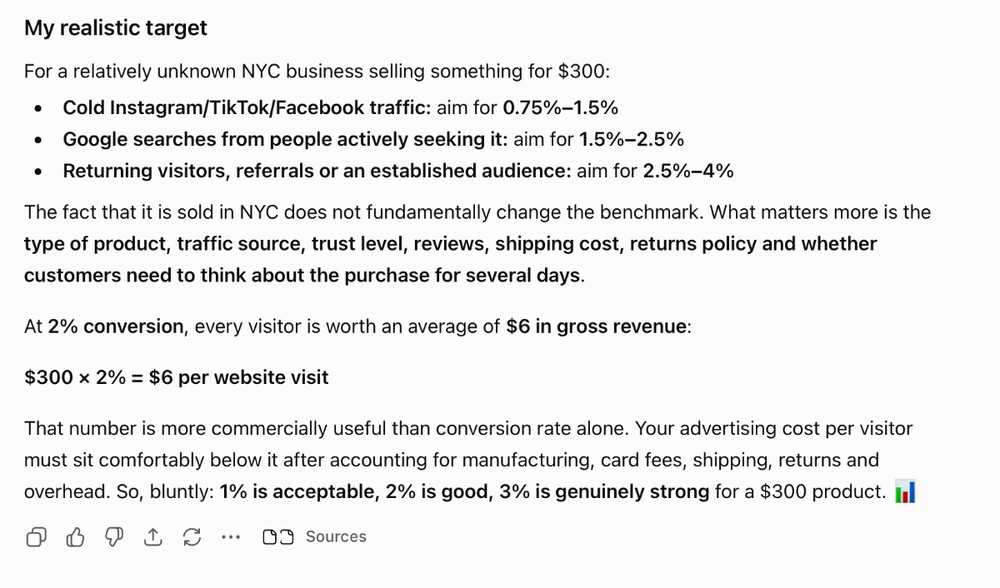Click the '$300 × 2% = $6 per website visit' formula
1000x588 pixels.
(x=177, y=378)
